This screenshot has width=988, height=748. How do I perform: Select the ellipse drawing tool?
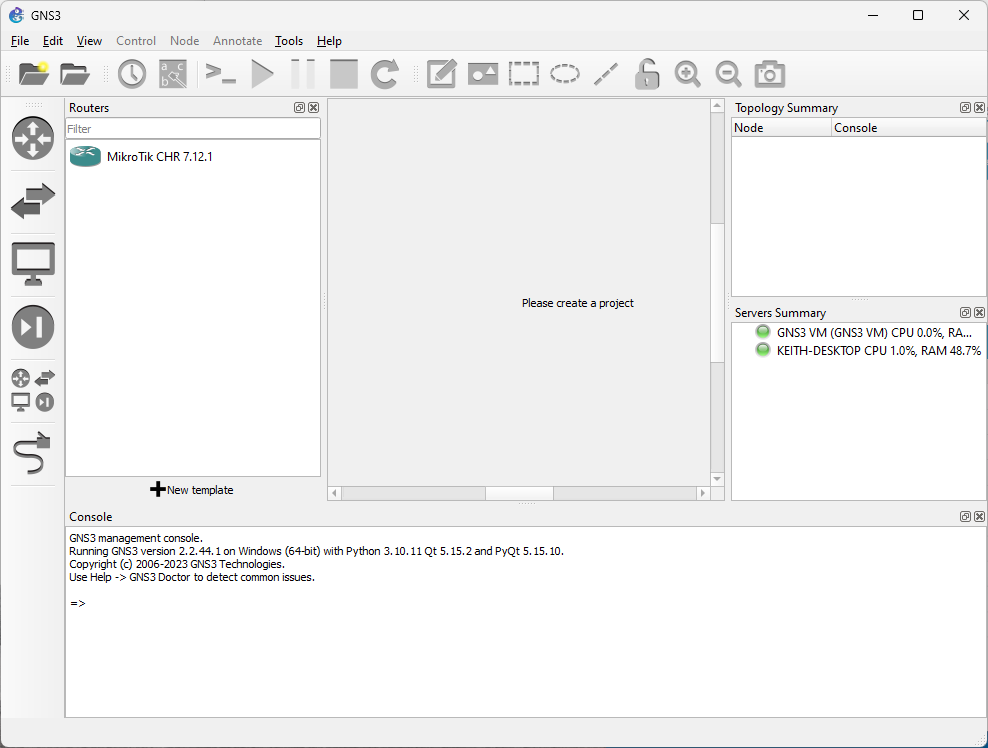[x=564, y=73]
